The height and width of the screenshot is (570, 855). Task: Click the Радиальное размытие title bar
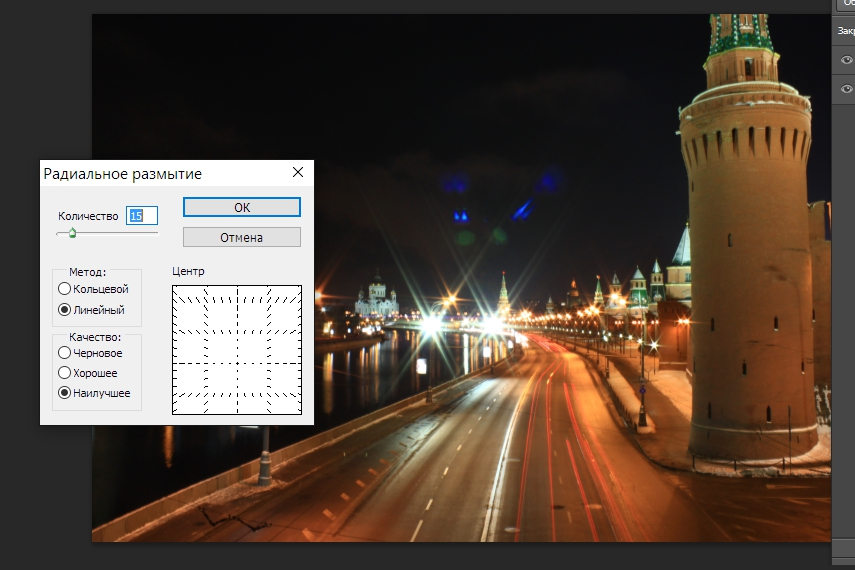(x=150, y=173)
